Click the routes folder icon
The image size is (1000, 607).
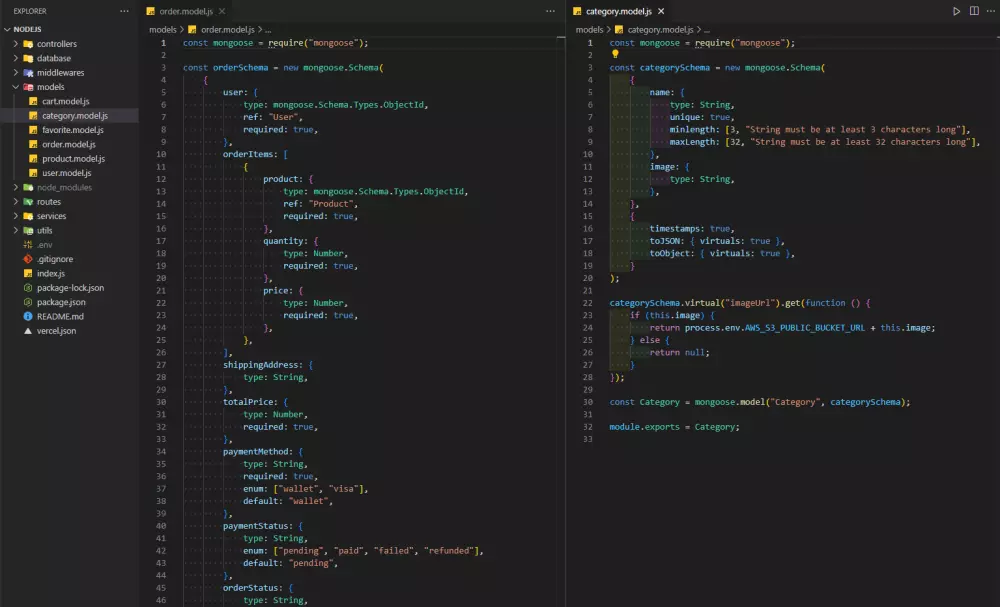[28, 201]
